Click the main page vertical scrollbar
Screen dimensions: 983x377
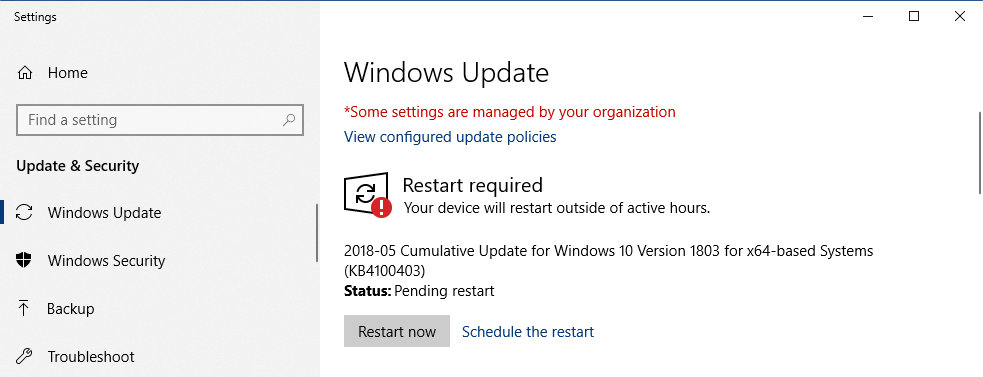[980, 153]
